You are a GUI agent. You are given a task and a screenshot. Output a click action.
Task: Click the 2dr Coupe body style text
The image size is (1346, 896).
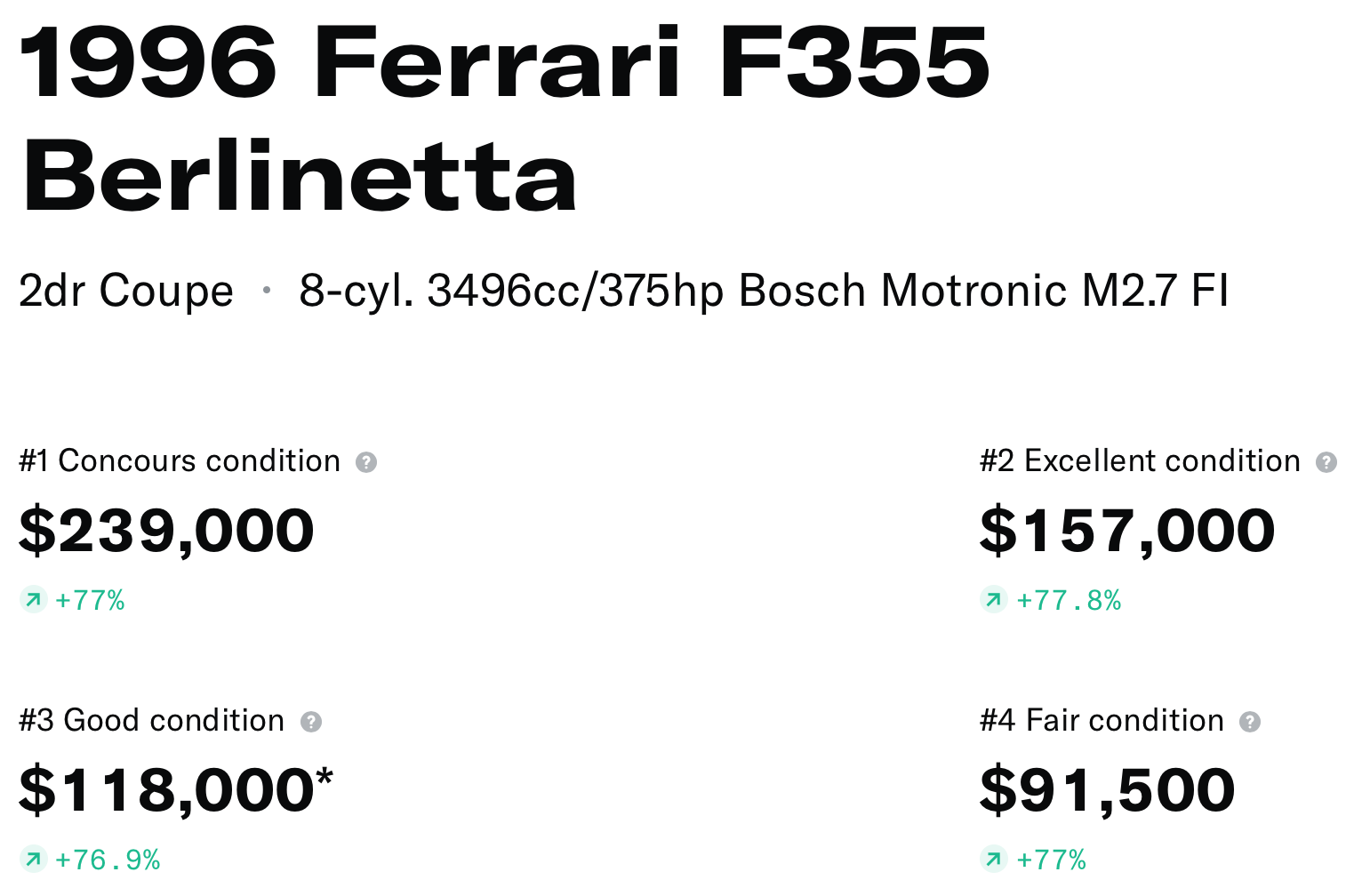click(126, 292)
